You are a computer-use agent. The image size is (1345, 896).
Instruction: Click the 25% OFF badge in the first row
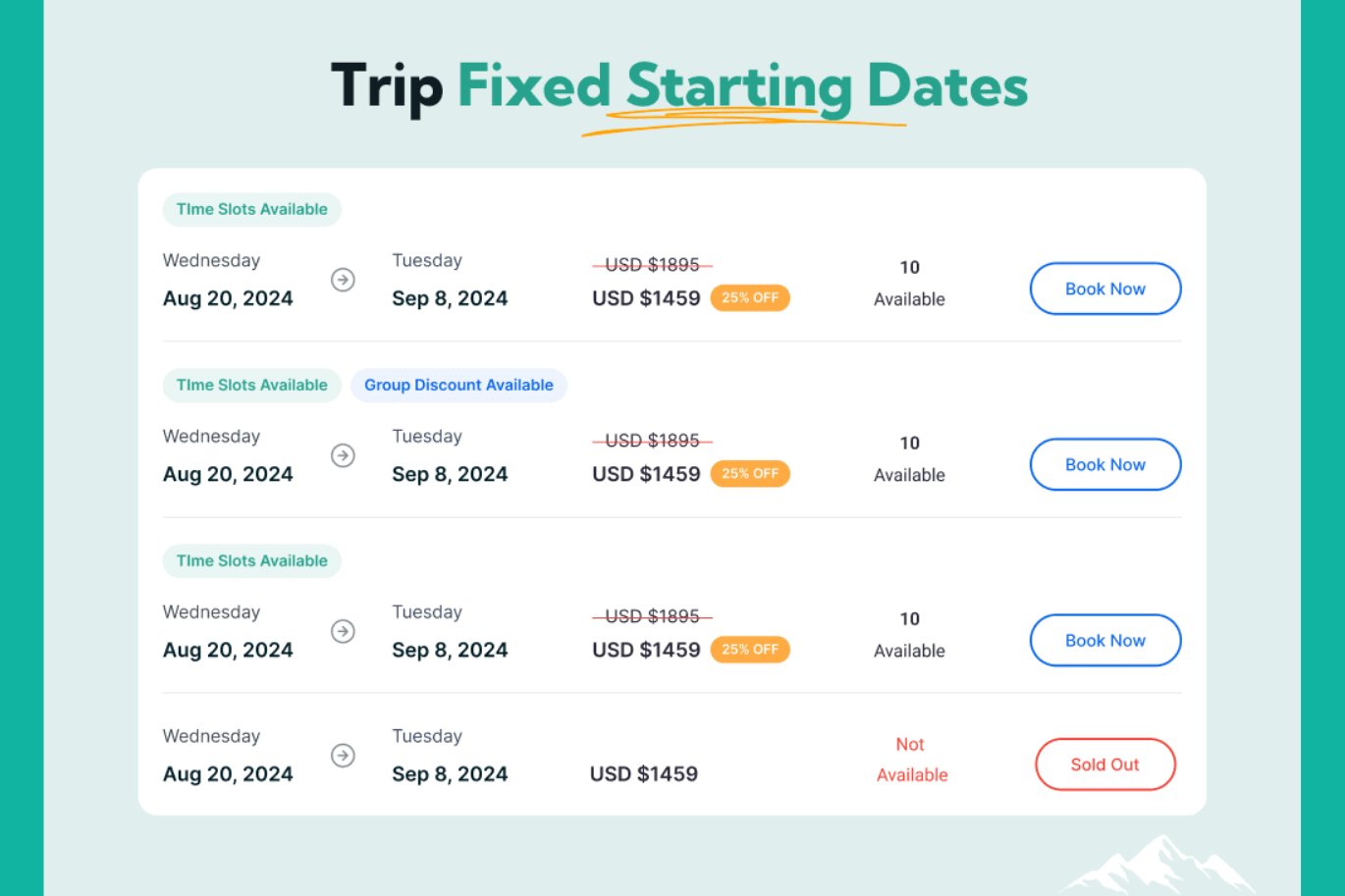pos(750,298)
